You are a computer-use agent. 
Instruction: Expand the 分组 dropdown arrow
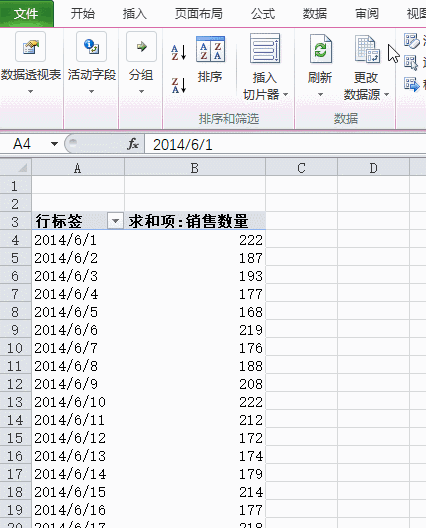(x=141, y=91)
